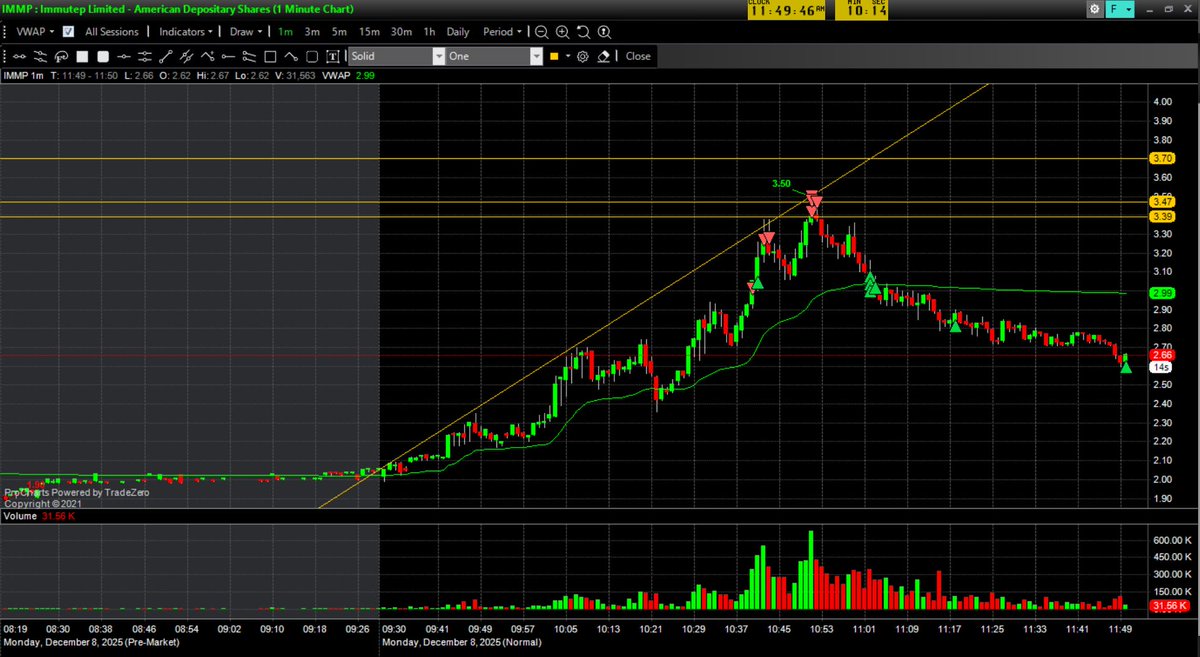Click the reset zoom magnifier icon
The height and width of the screenshot is (657, 1200).
[x=583, y=31]
